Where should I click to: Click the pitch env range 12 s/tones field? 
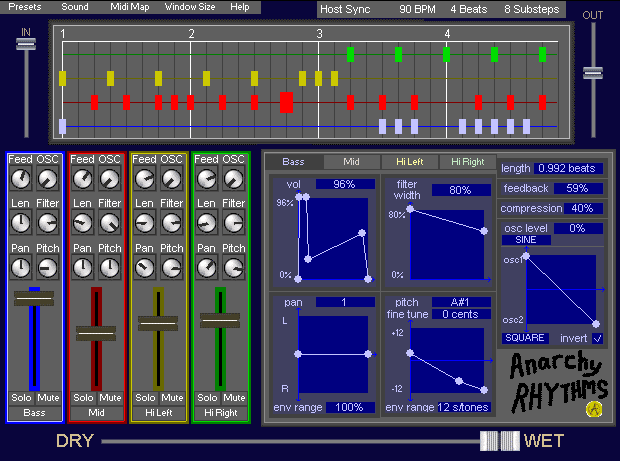463,407
